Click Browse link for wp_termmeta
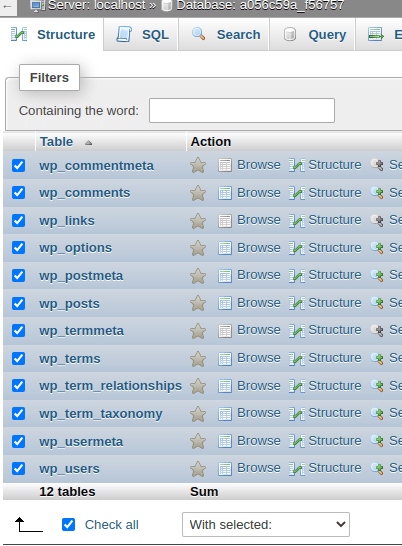The image size is (402, 546). [x=259, y=330]
